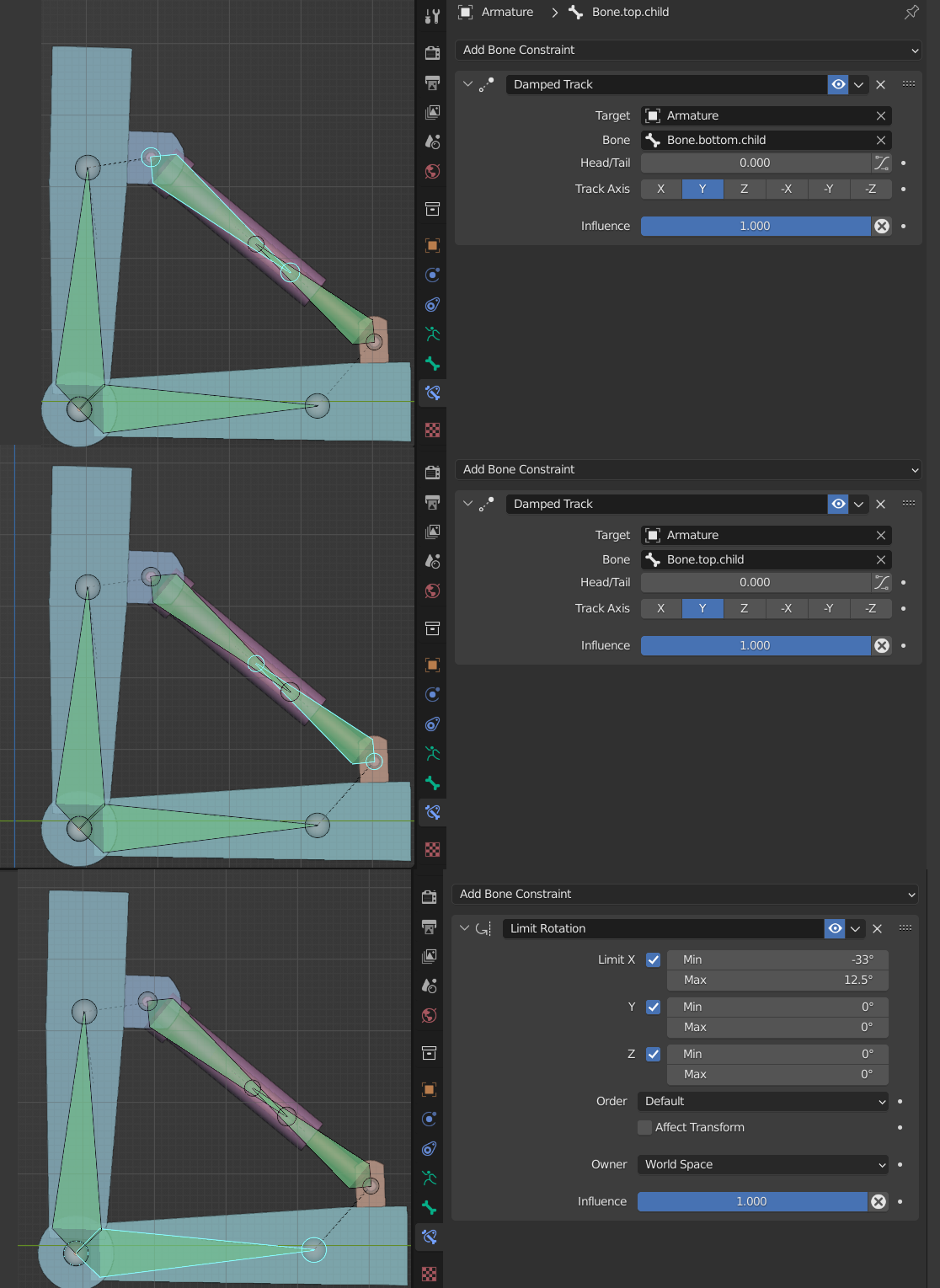Image resolution: width=940 pixels, height=1288 pixels.
Task: Enable the Affect Transform checkbox
Action: click(644, 1127)
